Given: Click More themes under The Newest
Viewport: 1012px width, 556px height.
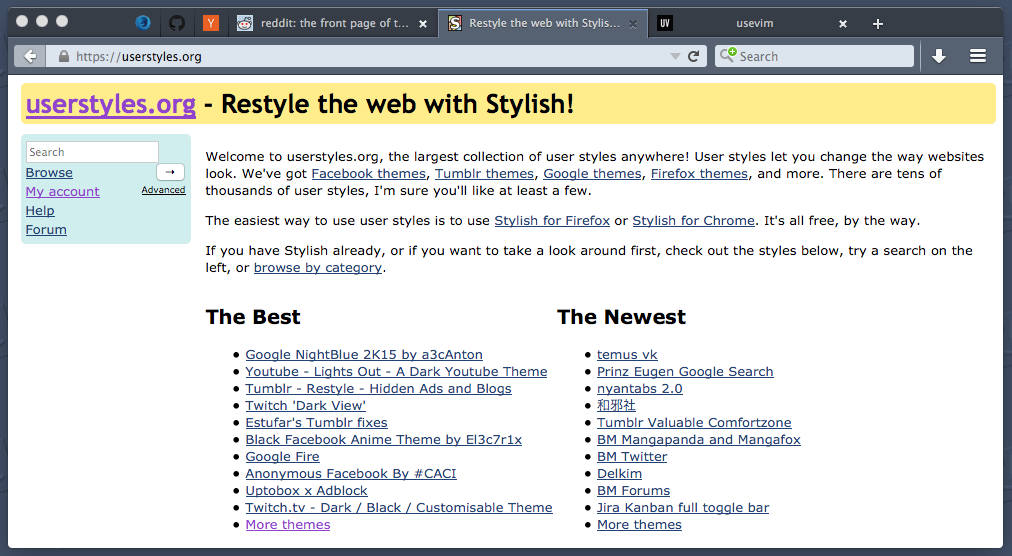Looking at the screenshot, I should 639,525.
